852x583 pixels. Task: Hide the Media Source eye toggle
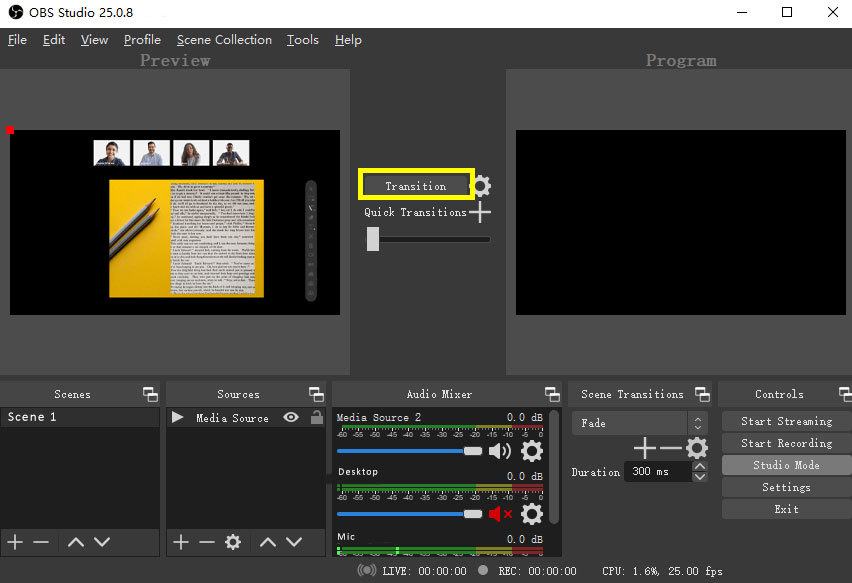pyautogui.click(x=291, y=417)
